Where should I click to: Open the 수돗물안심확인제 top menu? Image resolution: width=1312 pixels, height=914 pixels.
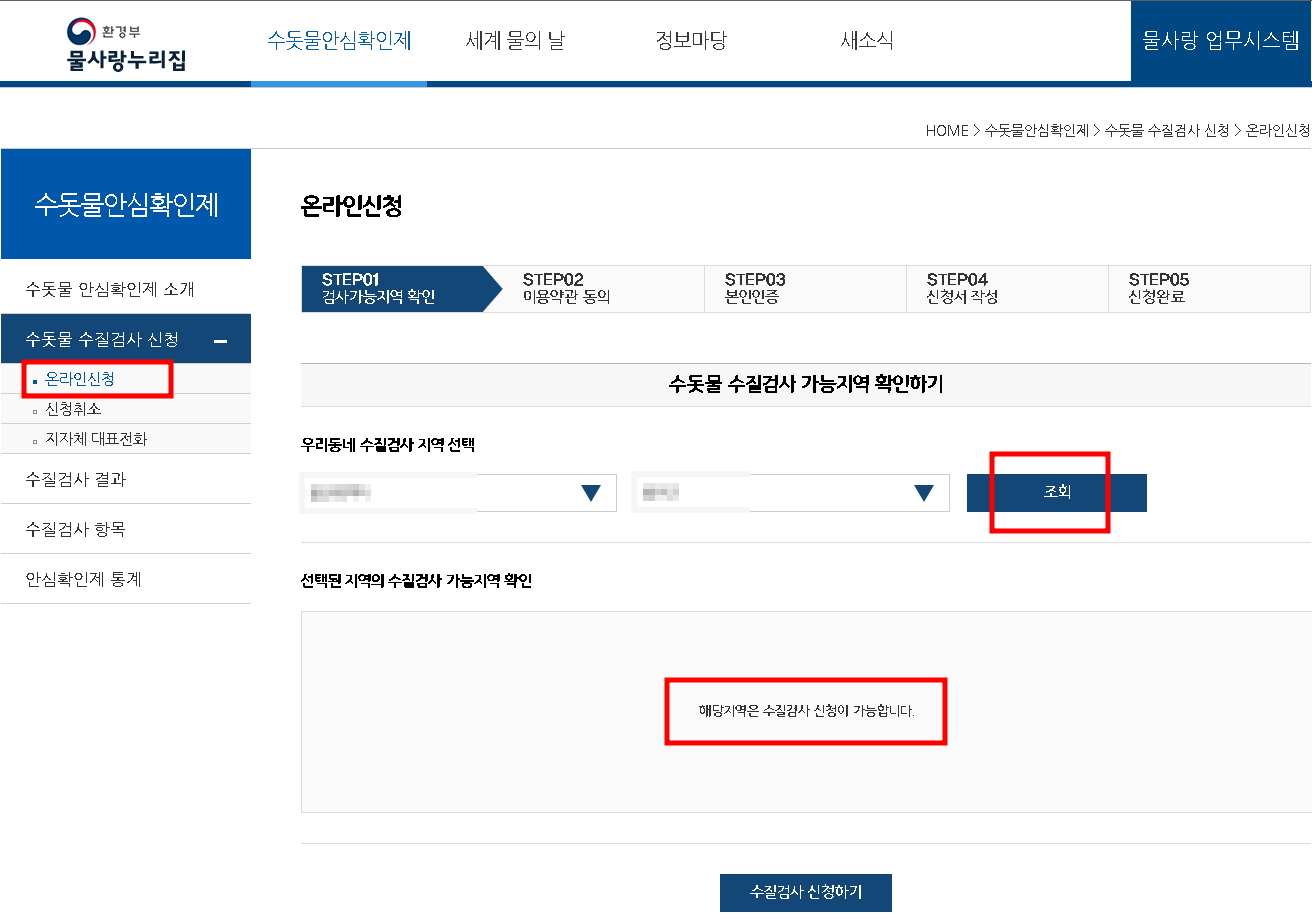339,41
